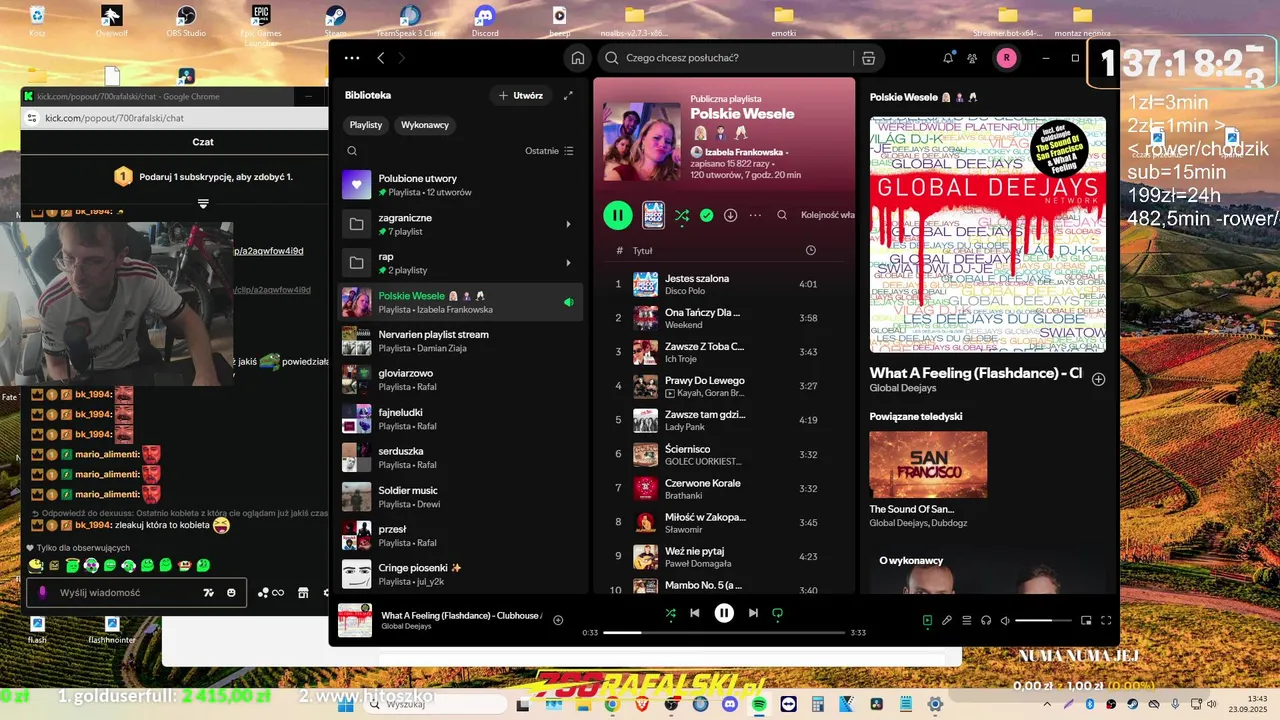This screenshot has height=720, width=1280.
Task: Open Connect to a device headphones icon
Action: (986, 620)
